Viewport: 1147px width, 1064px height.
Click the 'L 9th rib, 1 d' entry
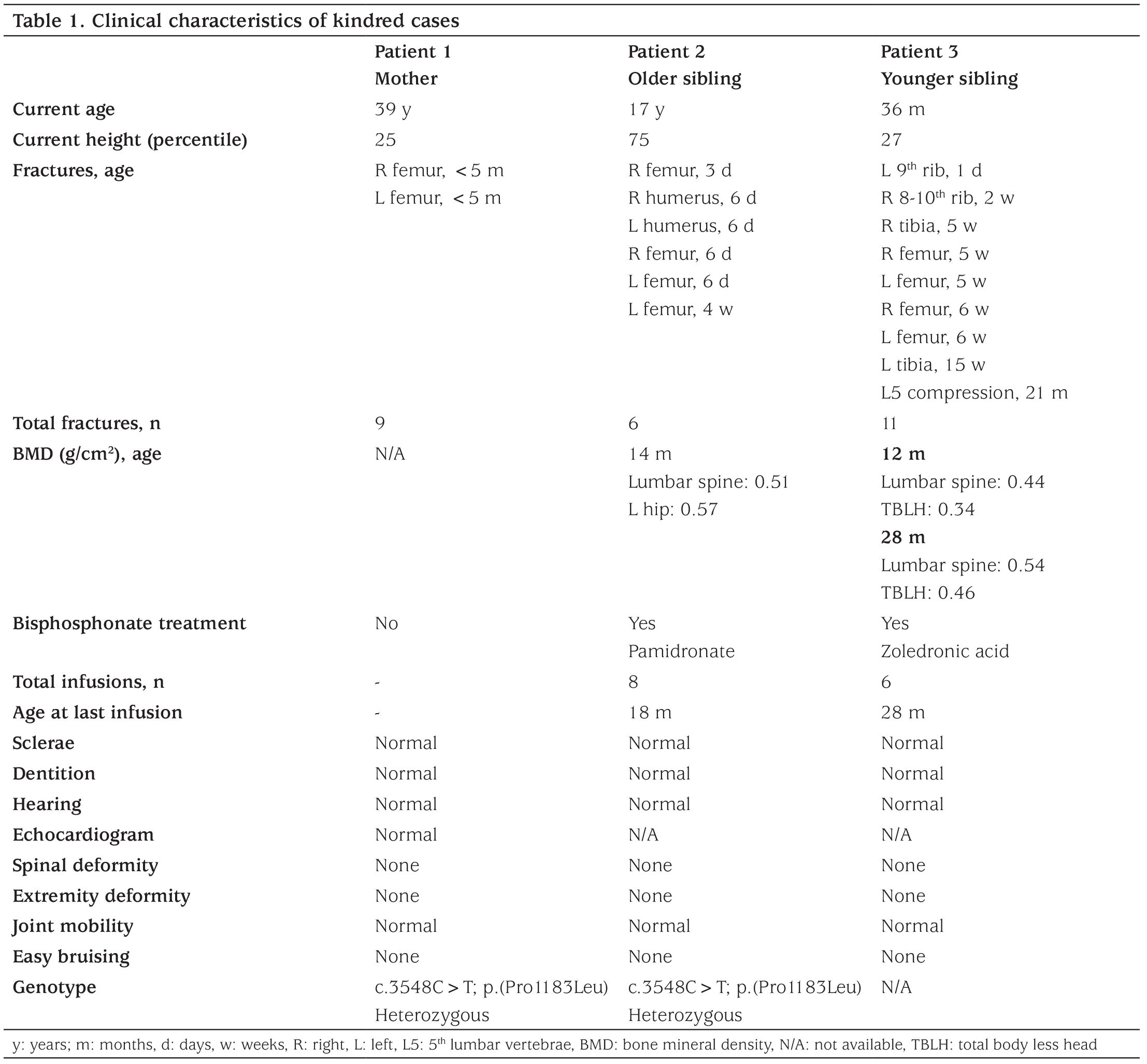coord(931,171)
